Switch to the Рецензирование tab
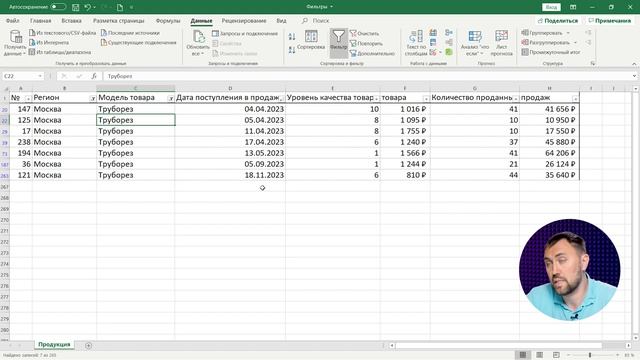640x360 pixels. (244, 20)
